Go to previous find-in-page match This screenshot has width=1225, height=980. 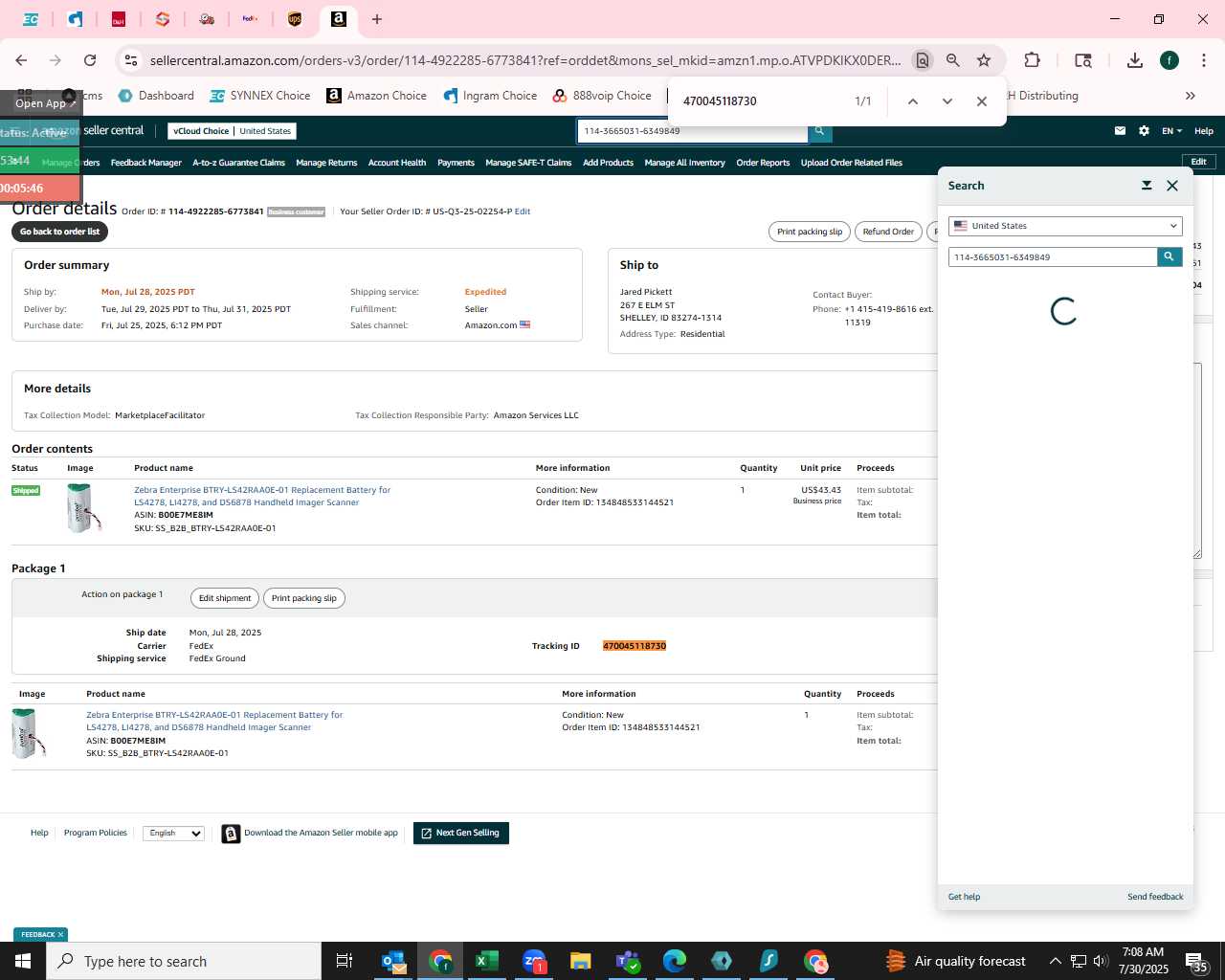pos(913,100)
